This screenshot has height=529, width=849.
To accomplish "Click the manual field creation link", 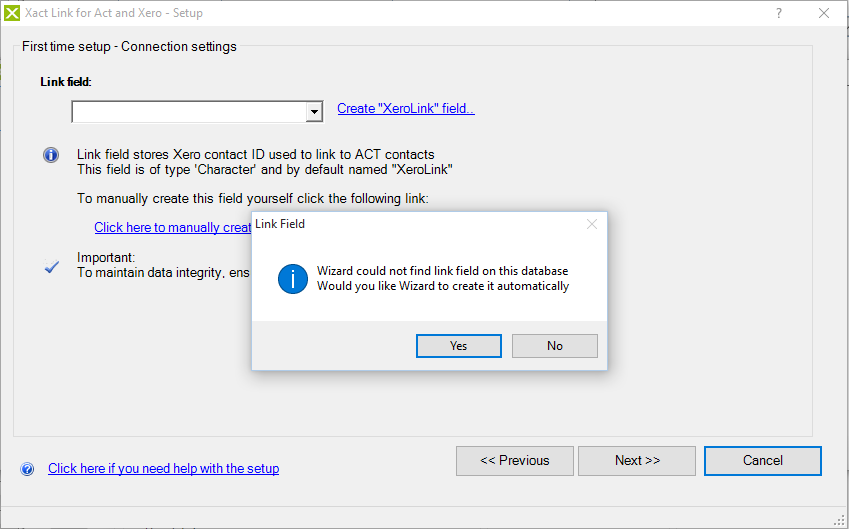I will click(x=173, y=227).
